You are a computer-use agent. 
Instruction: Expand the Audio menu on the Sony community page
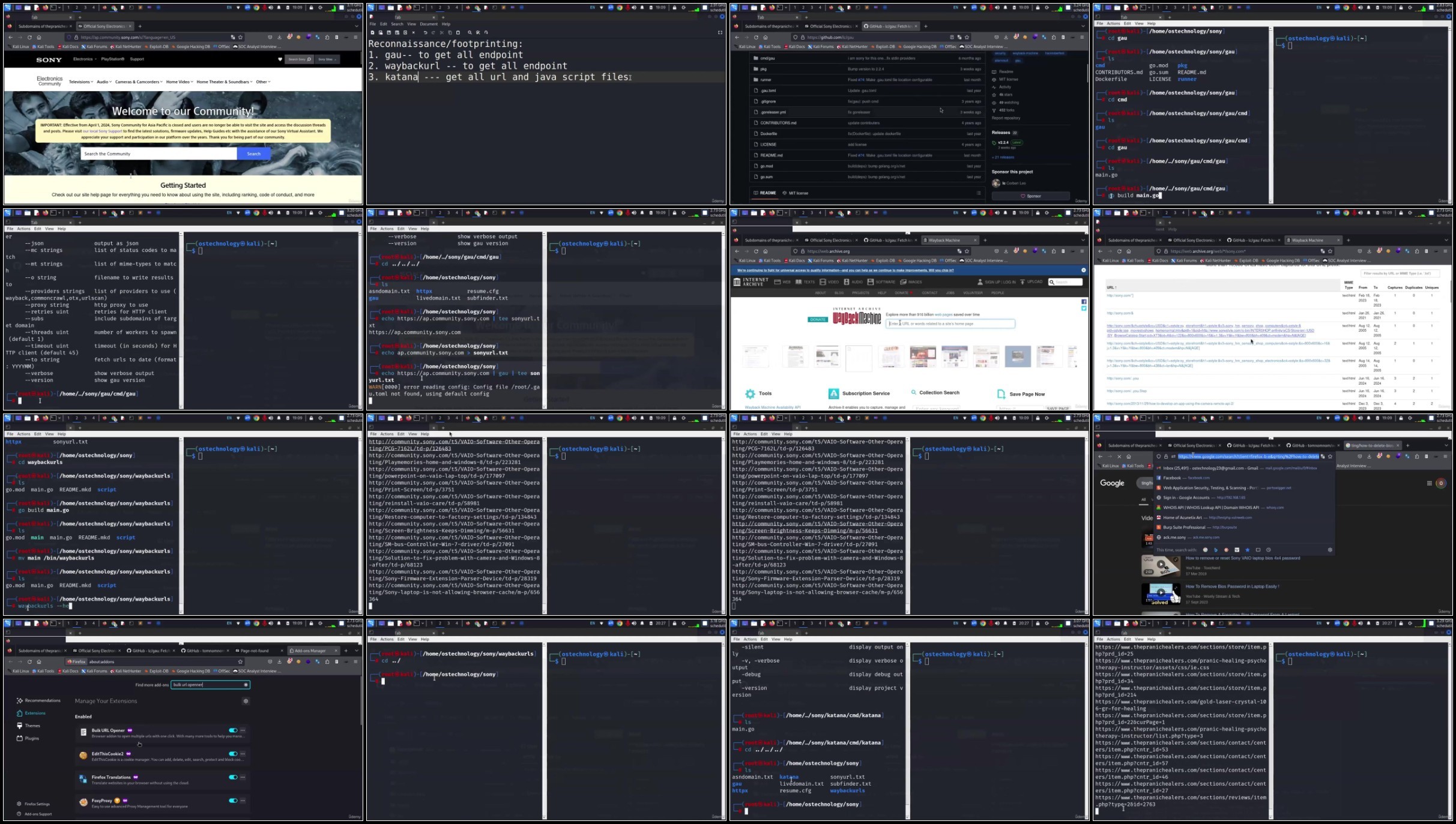[x=104, y=82]
